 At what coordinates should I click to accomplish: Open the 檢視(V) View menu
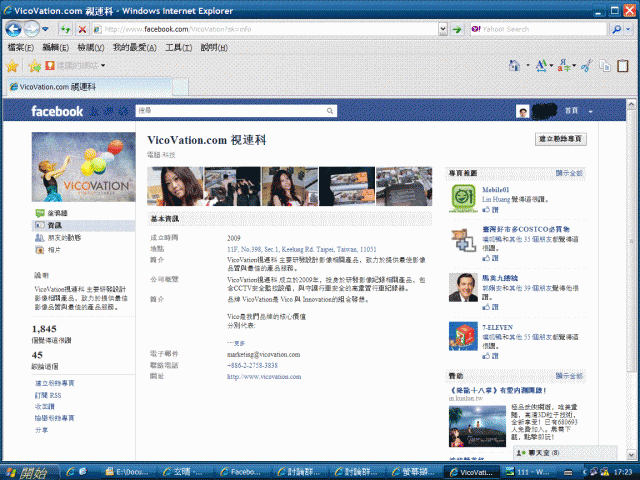91,47
